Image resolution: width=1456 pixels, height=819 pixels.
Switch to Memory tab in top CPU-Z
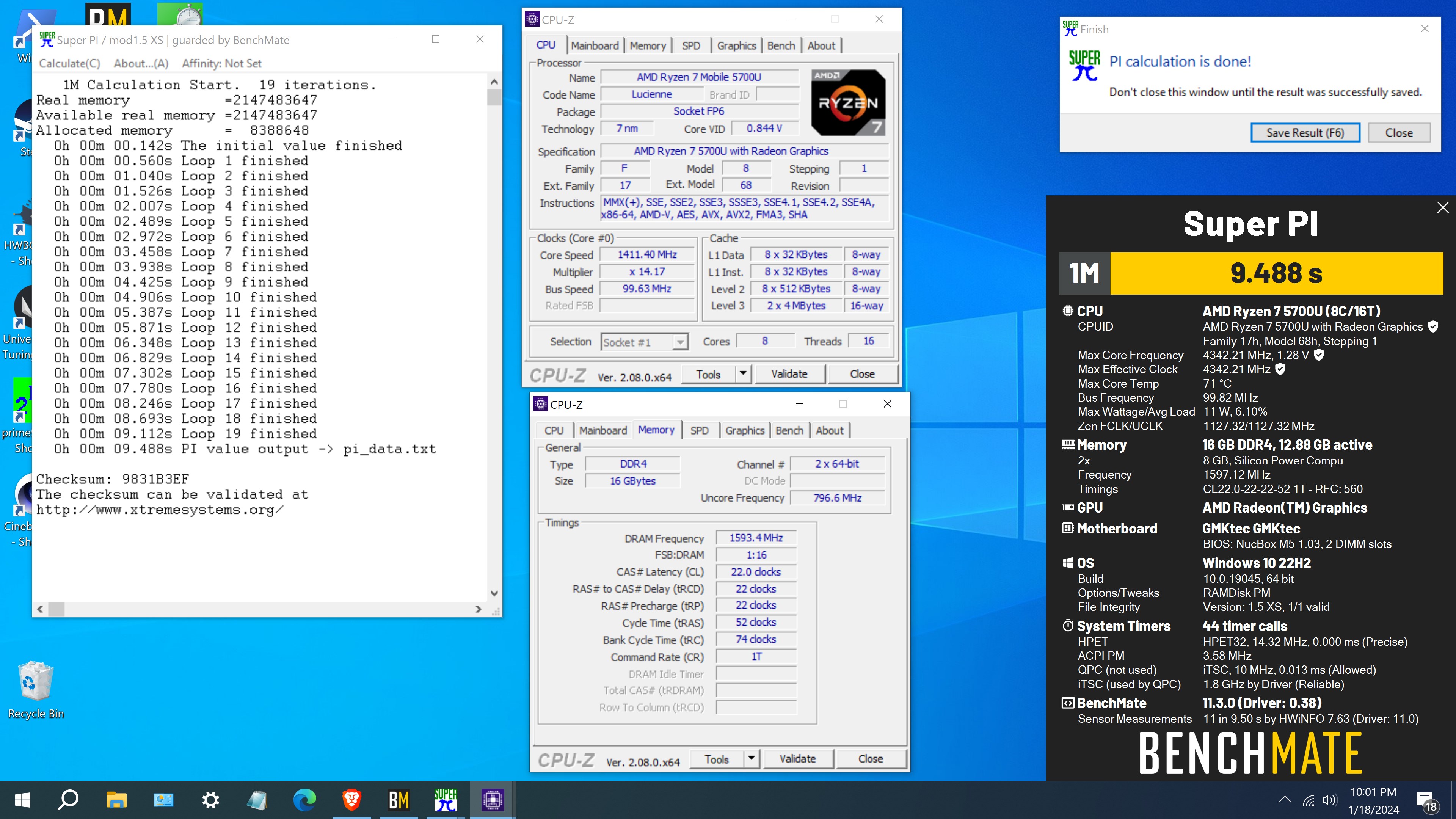click(x=648, y=46)
